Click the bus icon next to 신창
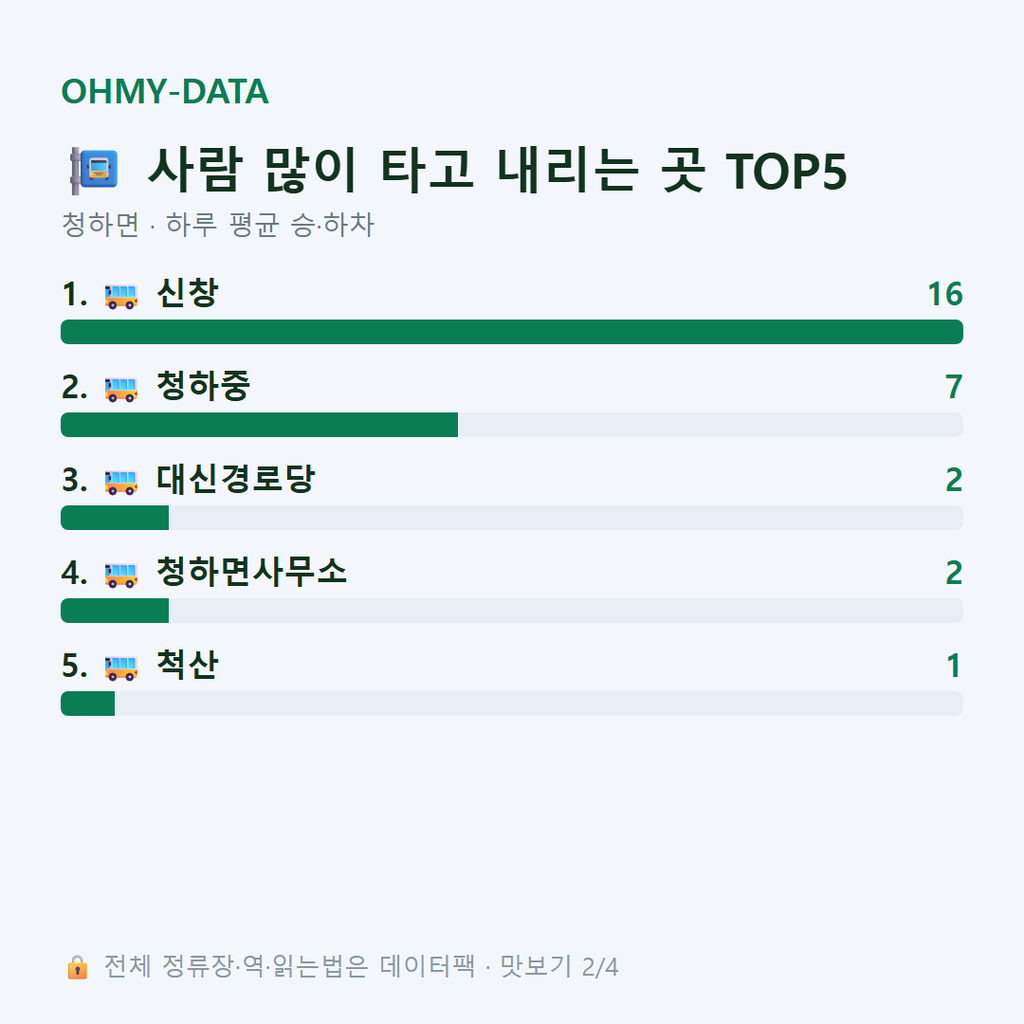Viewport: 1024px width, 1024px height. pos(121,296)
